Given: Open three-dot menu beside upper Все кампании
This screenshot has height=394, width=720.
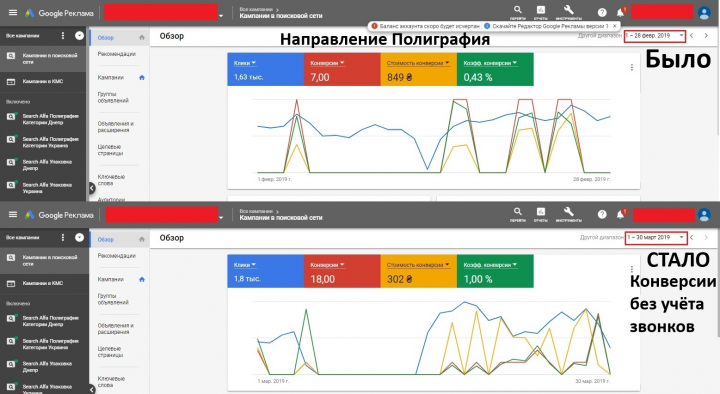Looking at the screenshot, I should coord(63,35).
